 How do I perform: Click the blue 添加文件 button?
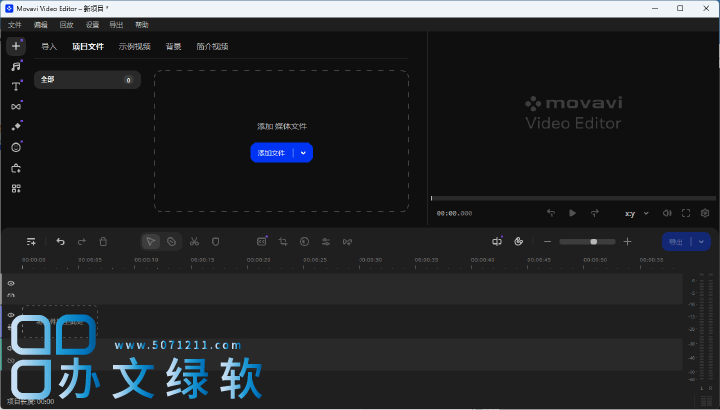(271, 153)
